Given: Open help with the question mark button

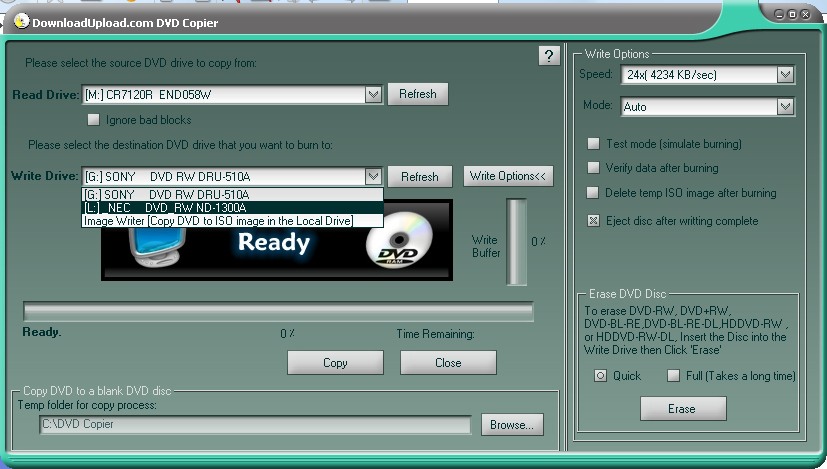Looking at the screenshot, I should [x=549, y=55].
